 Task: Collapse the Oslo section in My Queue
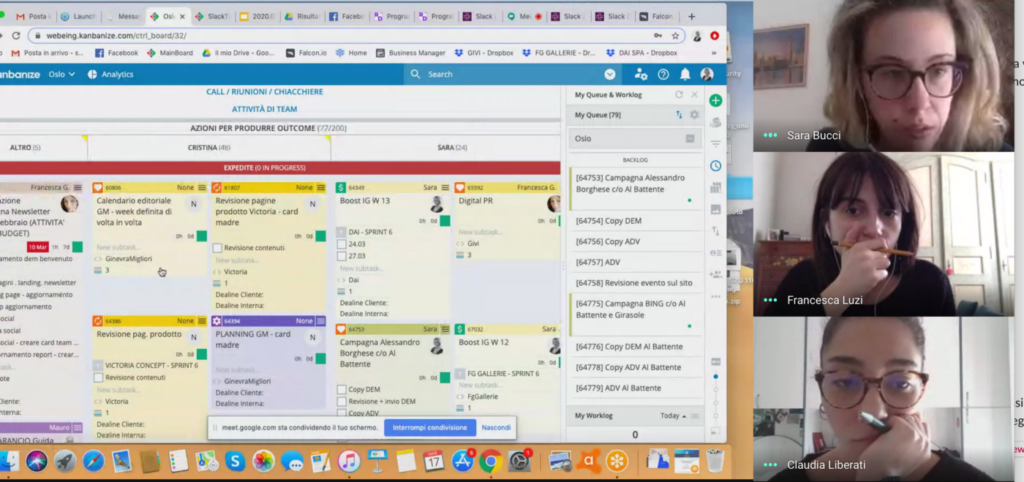689,139
